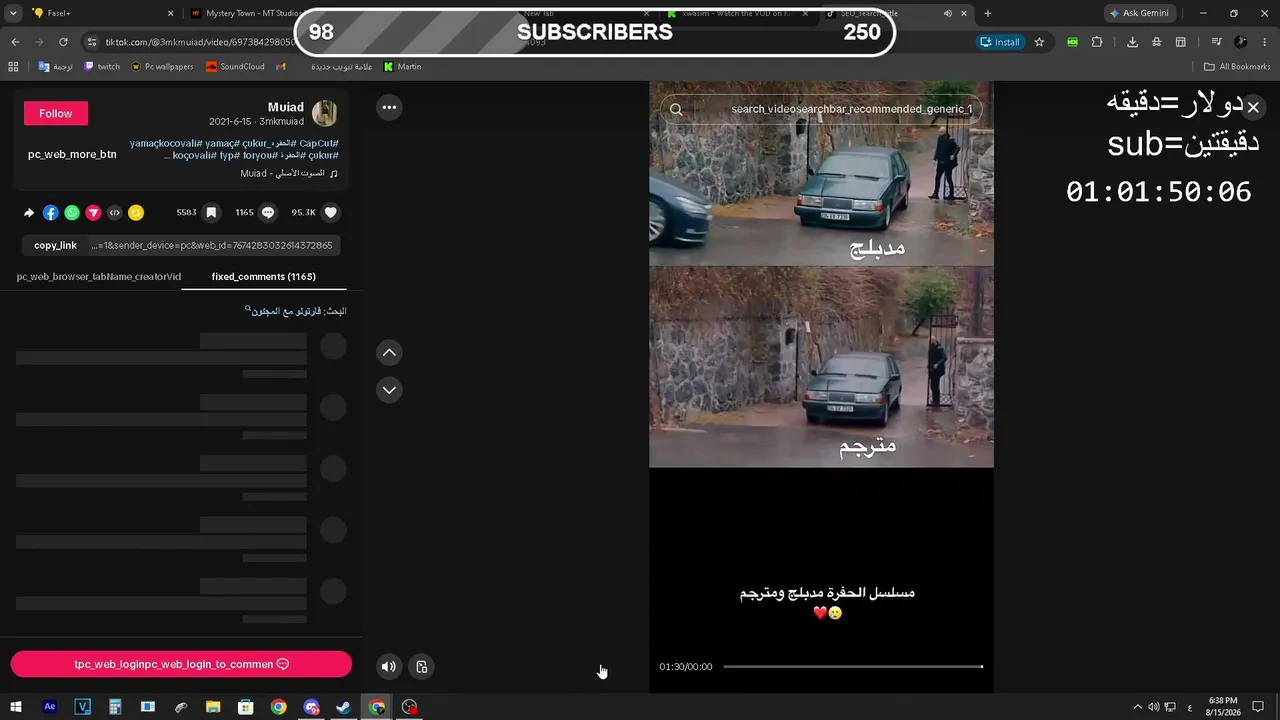Switch to the creator videos tab
Screen dimensions: 1280x720
(99, 277)
